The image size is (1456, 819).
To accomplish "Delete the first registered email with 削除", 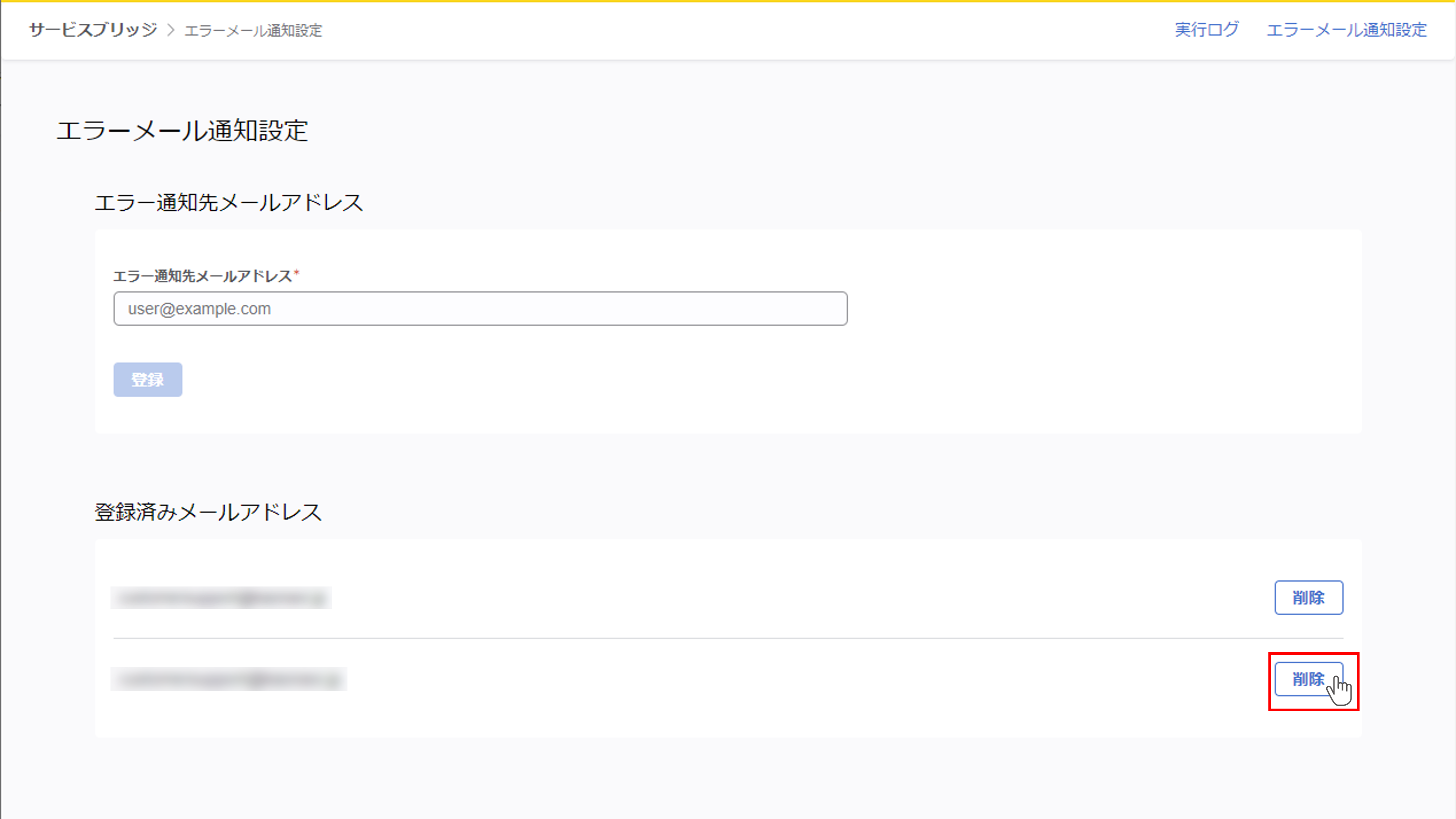I will click(x=1308, y=597).
